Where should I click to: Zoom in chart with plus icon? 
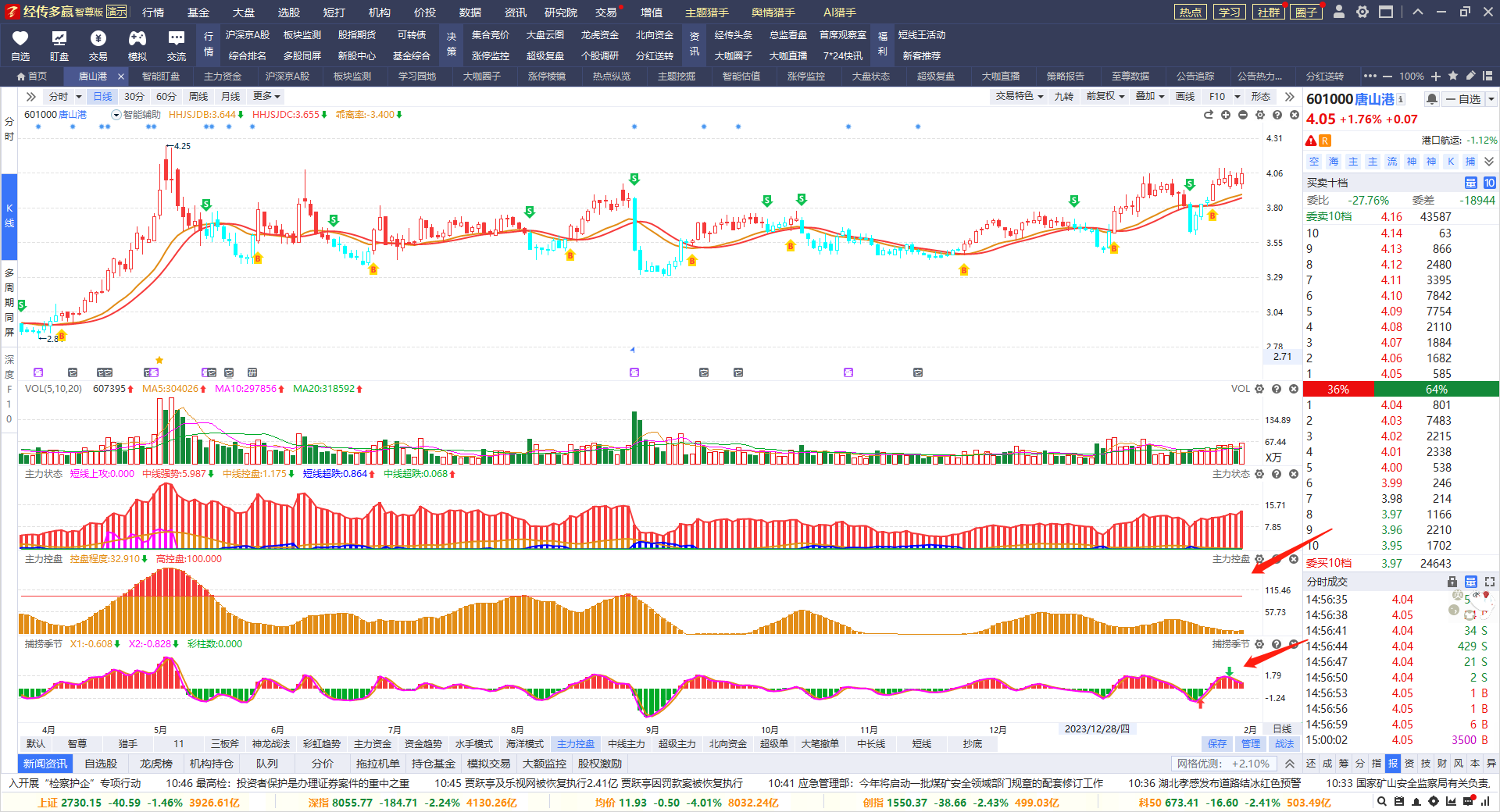(1226, 115)
